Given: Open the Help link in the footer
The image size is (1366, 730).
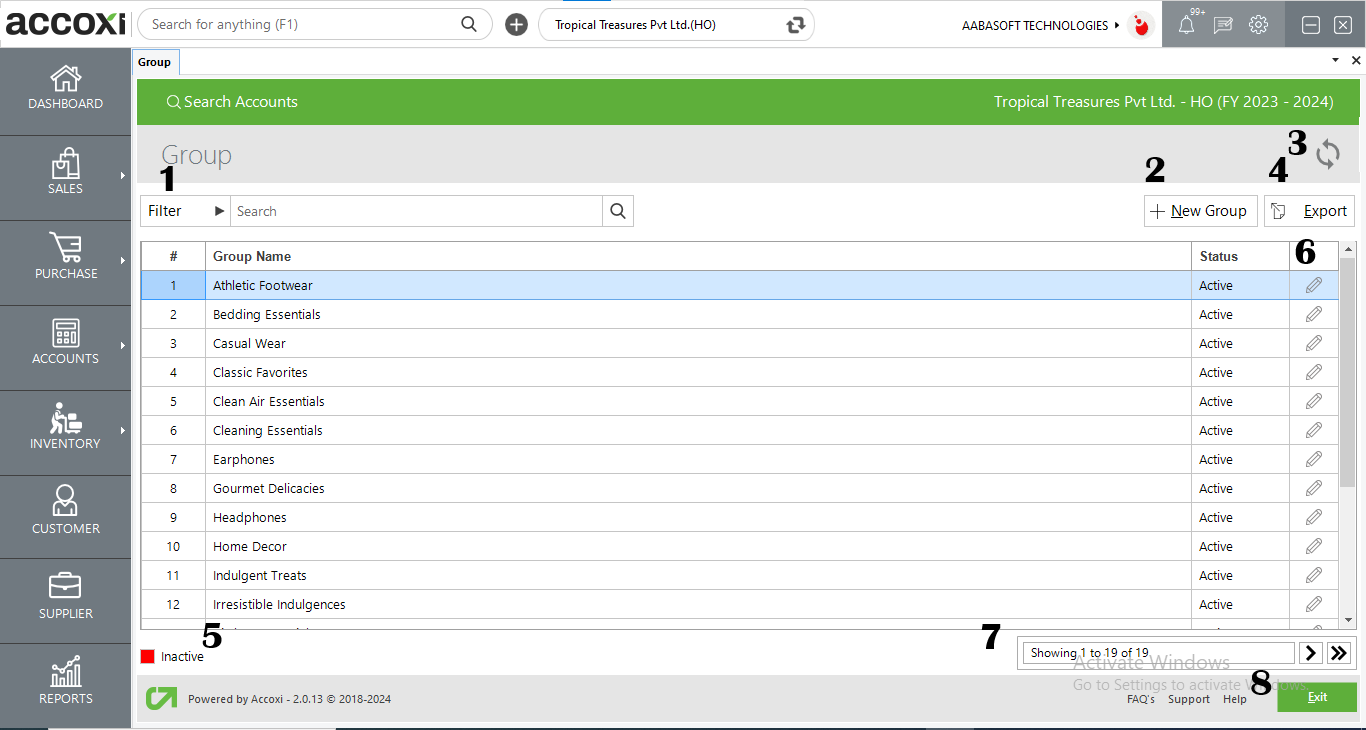Looking at the screenshot, I should click(1234, 699).
